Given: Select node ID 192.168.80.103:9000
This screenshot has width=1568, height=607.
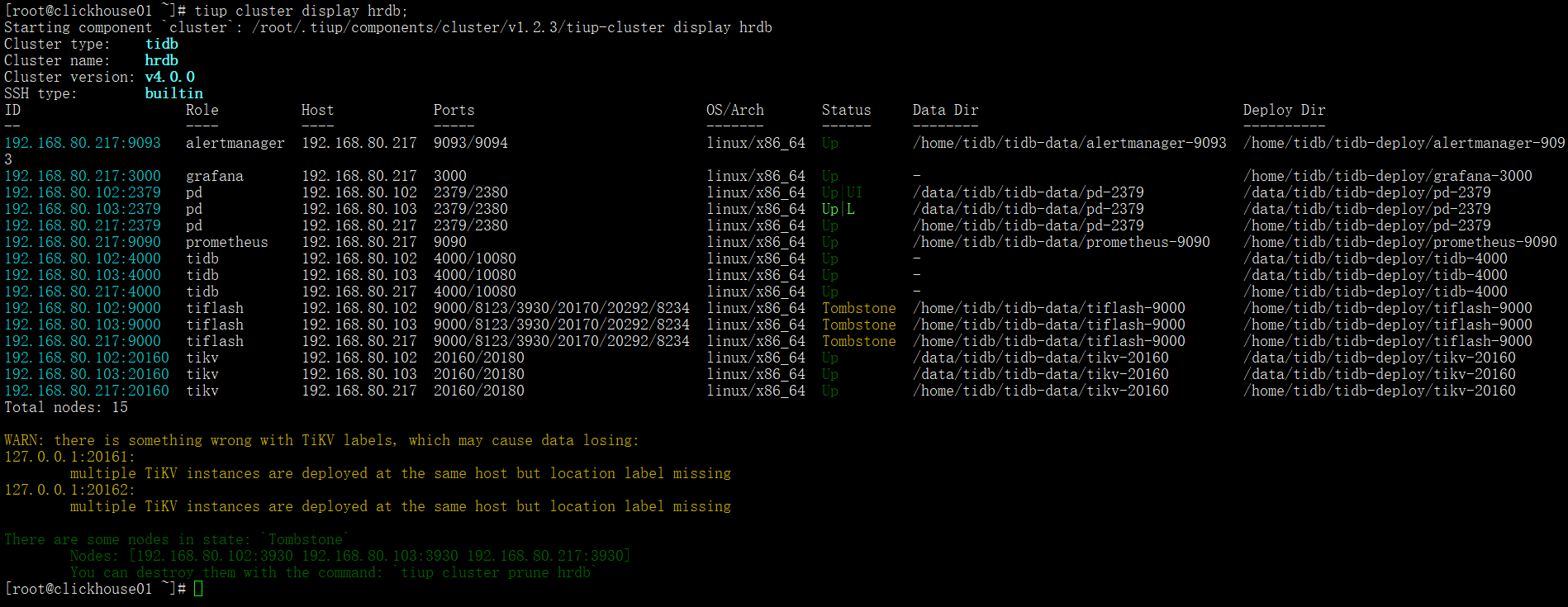Looking at the screenshot, I should [83, 325].
